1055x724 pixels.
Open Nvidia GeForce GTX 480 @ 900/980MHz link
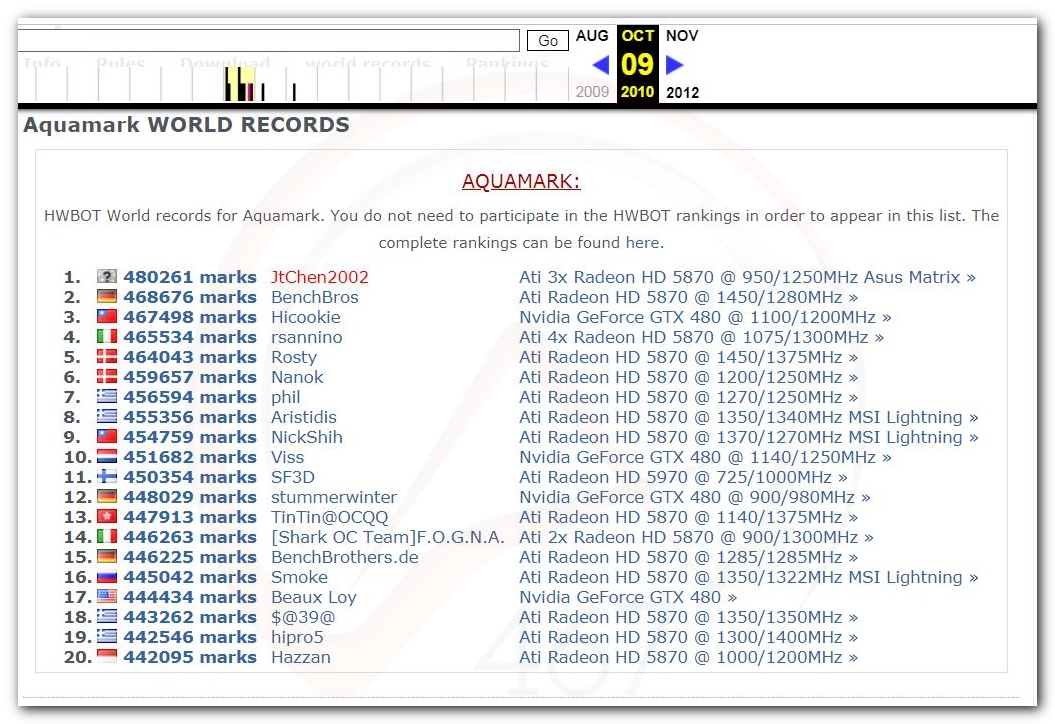[695, 497]
